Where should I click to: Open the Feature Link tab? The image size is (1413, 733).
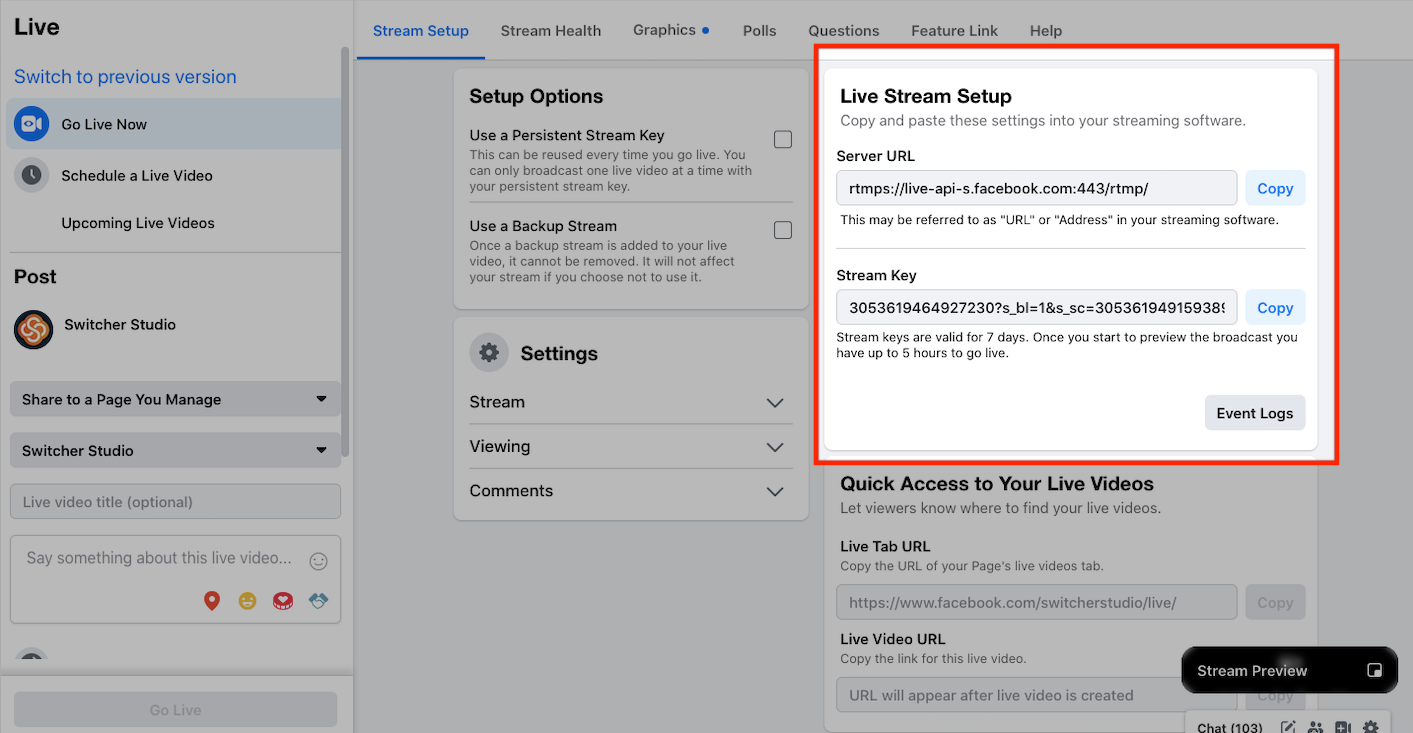tap(954, 30)
